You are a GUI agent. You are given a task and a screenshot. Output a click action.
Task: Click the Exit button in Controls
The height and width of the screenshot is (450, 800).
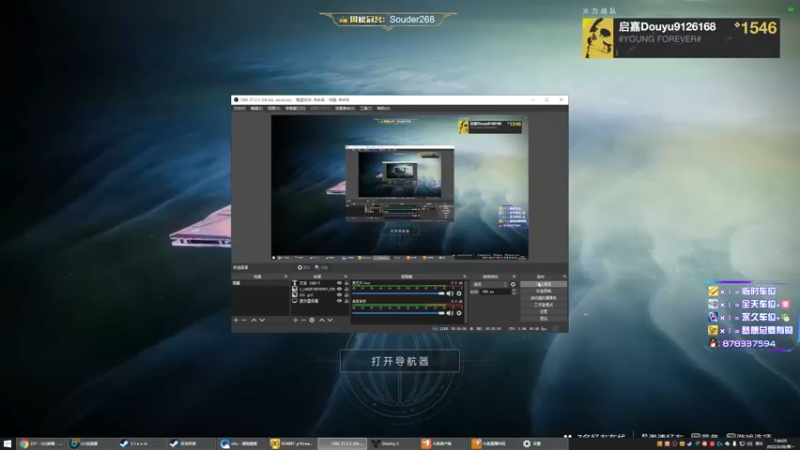coord(543,318)
